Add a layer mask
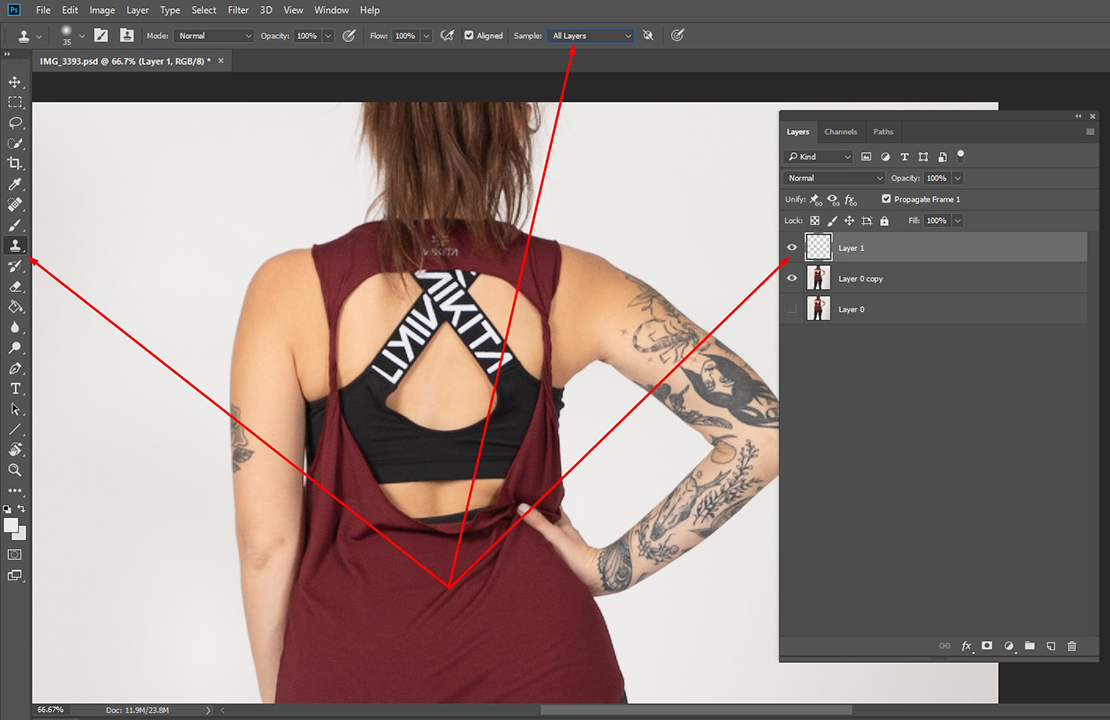This screenshot has height=720, width=1110. (987, 646)
